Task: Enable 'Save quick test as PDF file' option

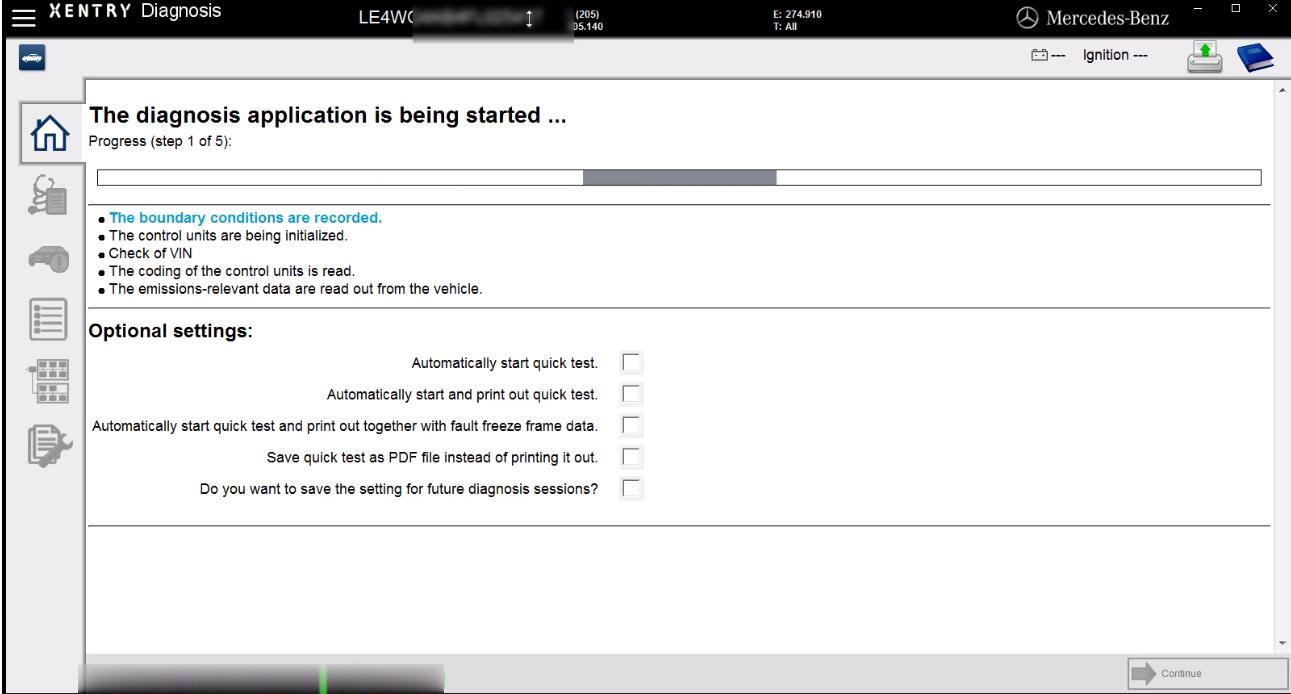Action: (x=631, y=458)
